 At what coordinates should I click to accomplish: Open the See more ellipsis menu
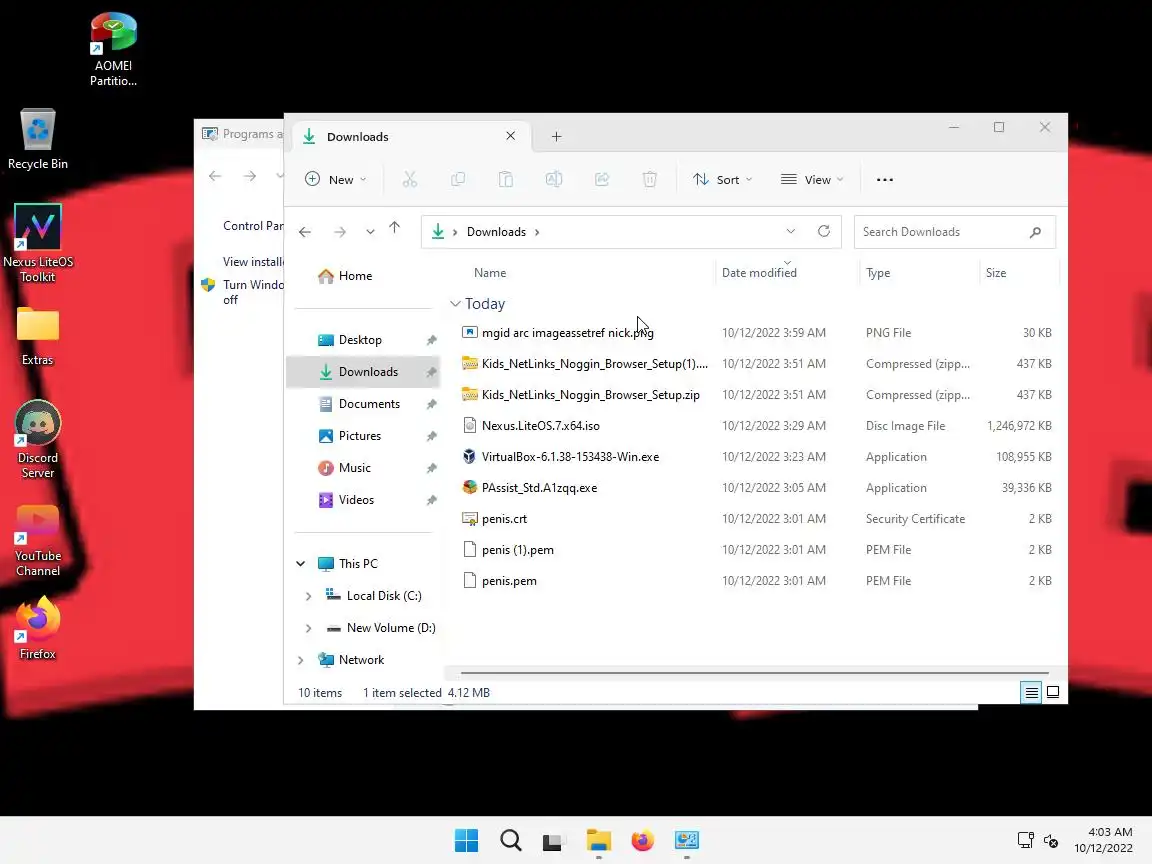coord(885,179)
